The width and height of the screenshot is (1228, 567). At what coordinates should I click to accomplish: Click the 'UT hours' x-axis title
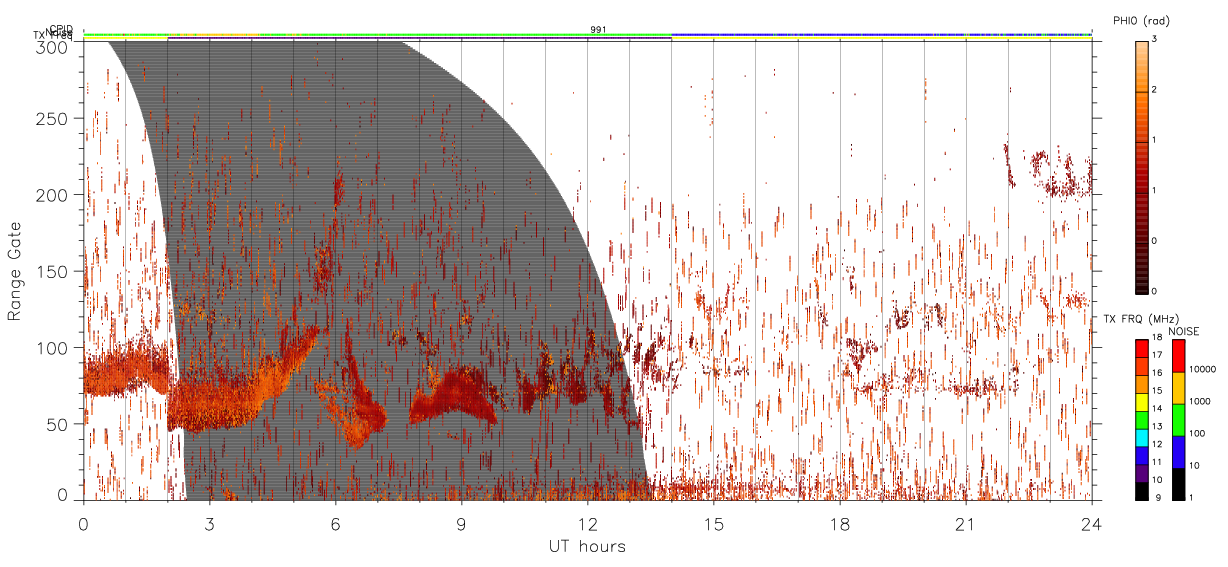pyautogui.click(x=587, y=547)
